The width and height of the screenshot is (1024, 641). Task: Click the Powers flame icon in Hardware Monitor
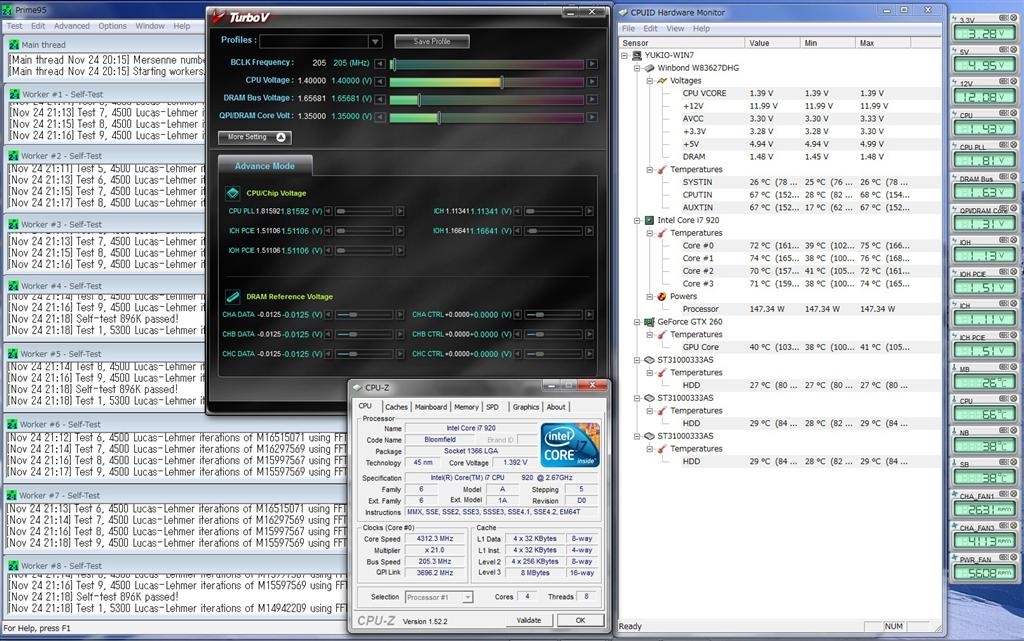pyautogui.click(x=662, y=296)
